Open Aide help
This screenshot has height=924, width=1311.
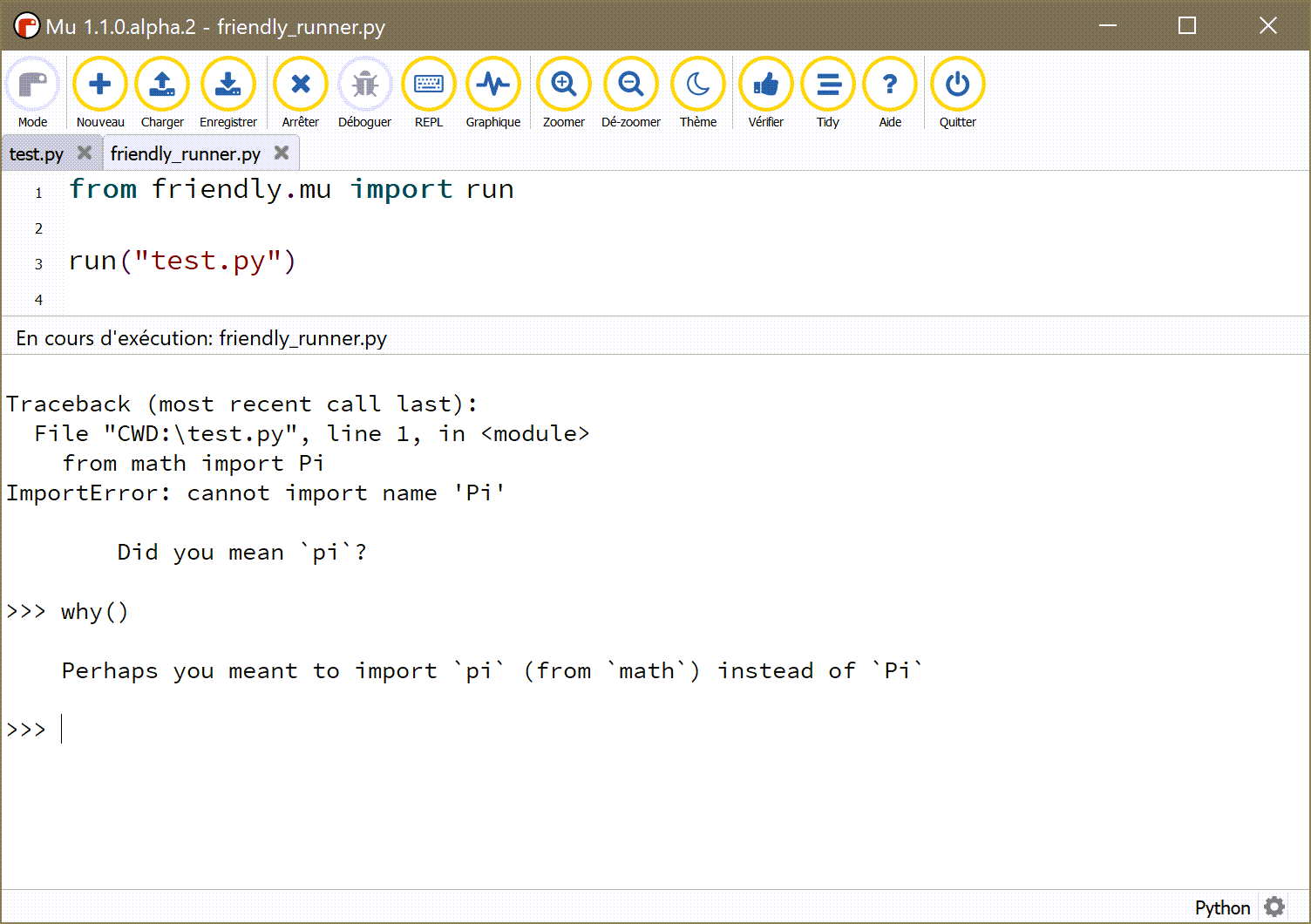tap(890, 93)
